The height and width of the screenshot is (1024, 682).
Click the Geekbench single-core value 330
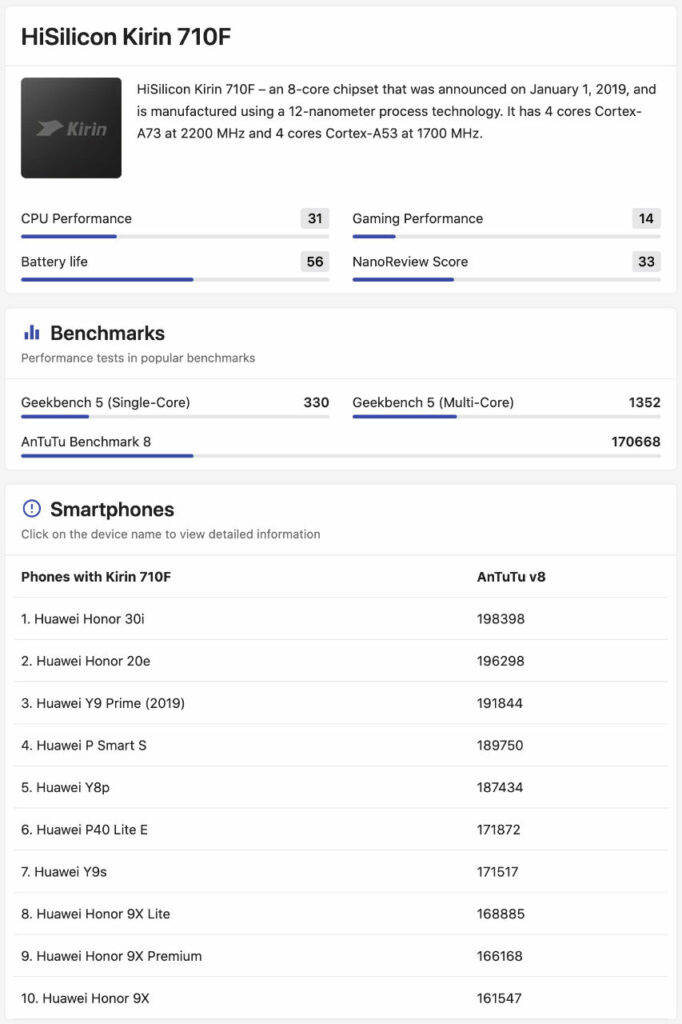[x=316, y=402]
